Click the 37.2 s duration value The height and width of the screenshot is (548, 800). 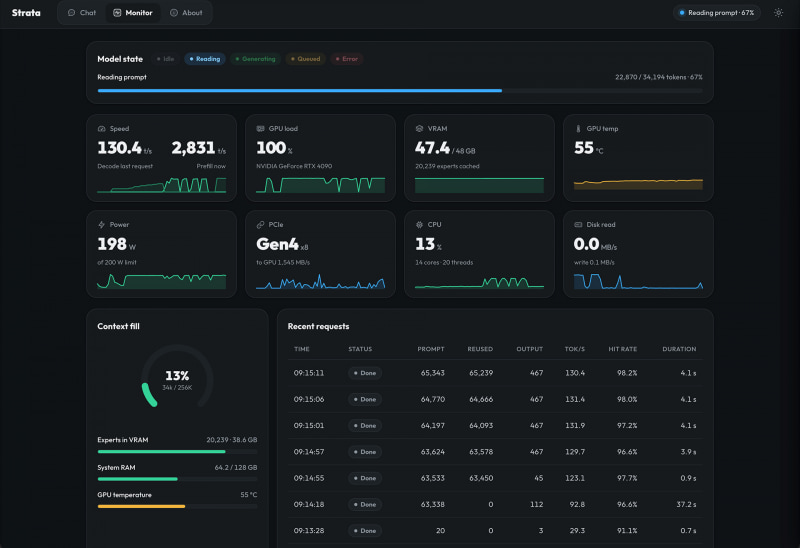click(686, 504)
